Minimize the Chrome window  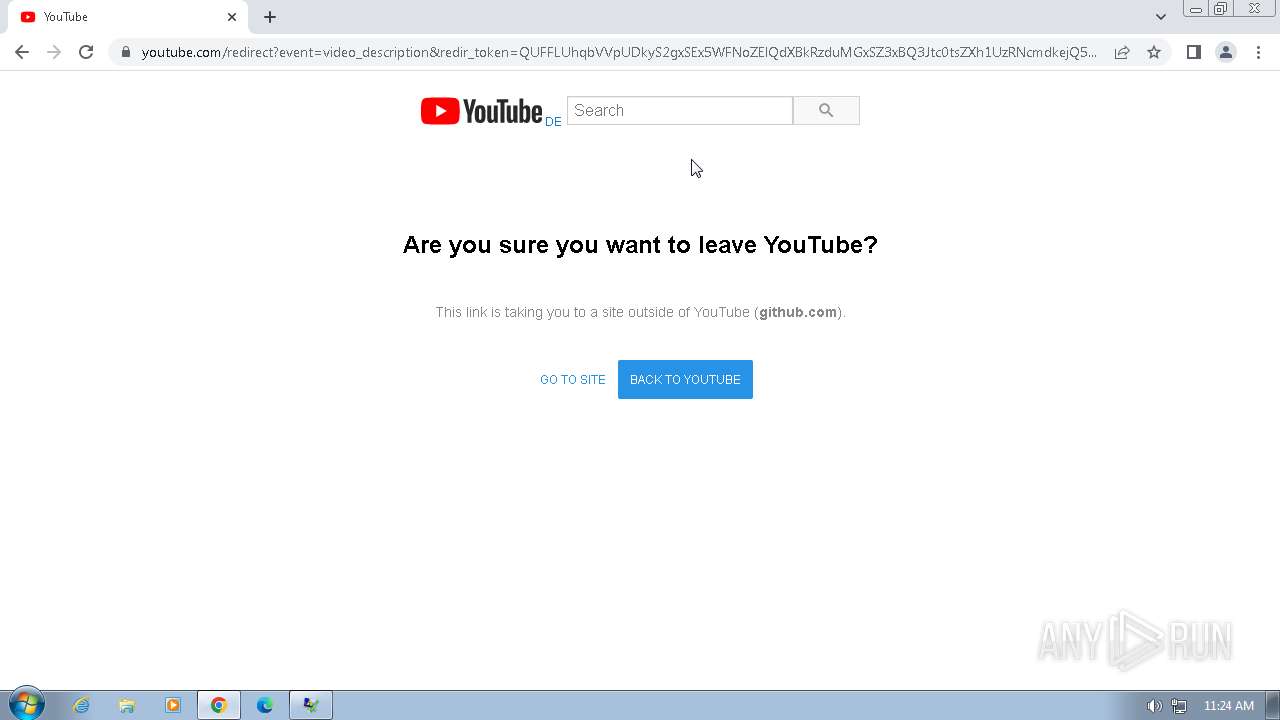(1195, 9)
